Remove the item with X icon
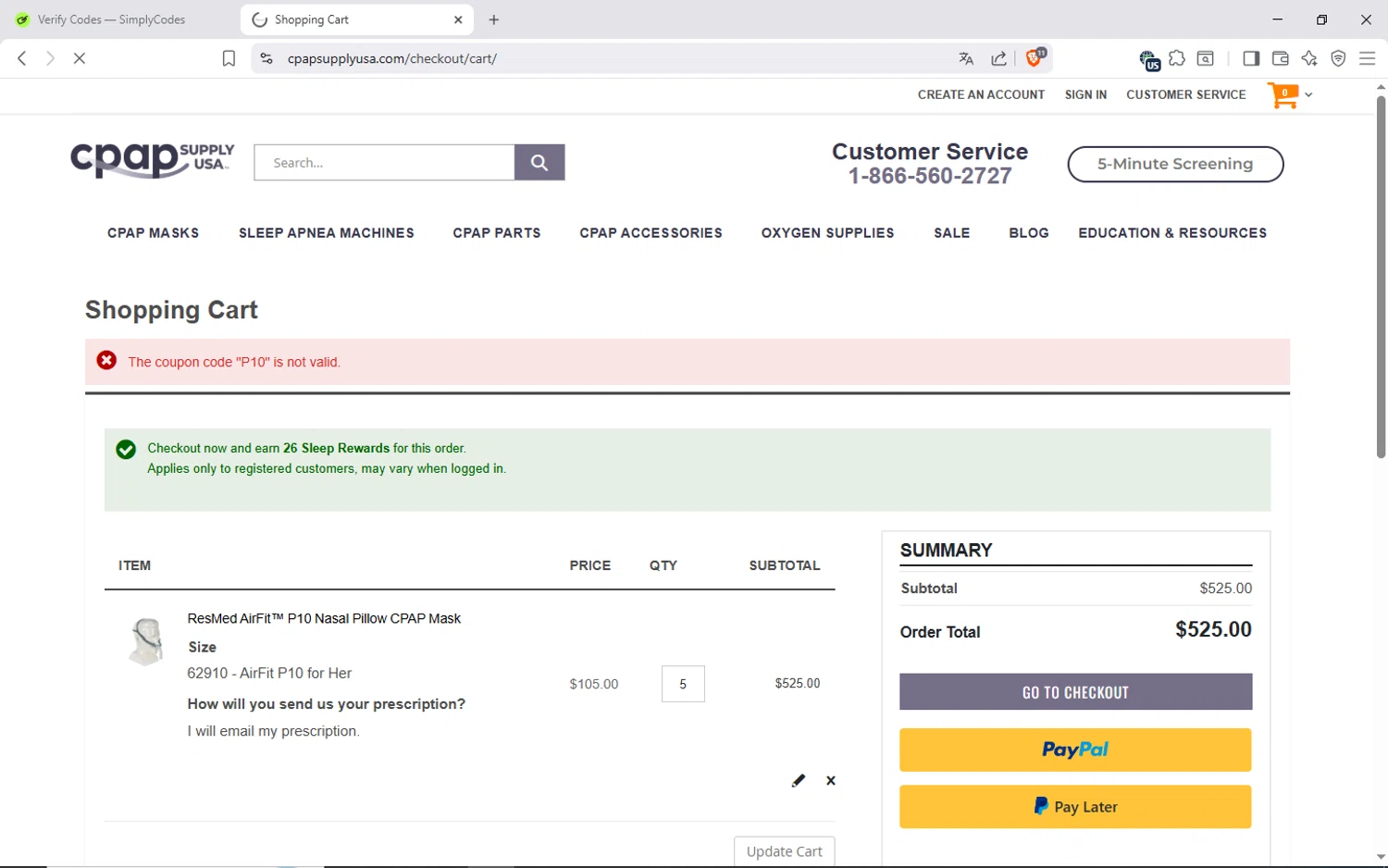The width and height of the screenshot is (1388, 868). point(831,780)
